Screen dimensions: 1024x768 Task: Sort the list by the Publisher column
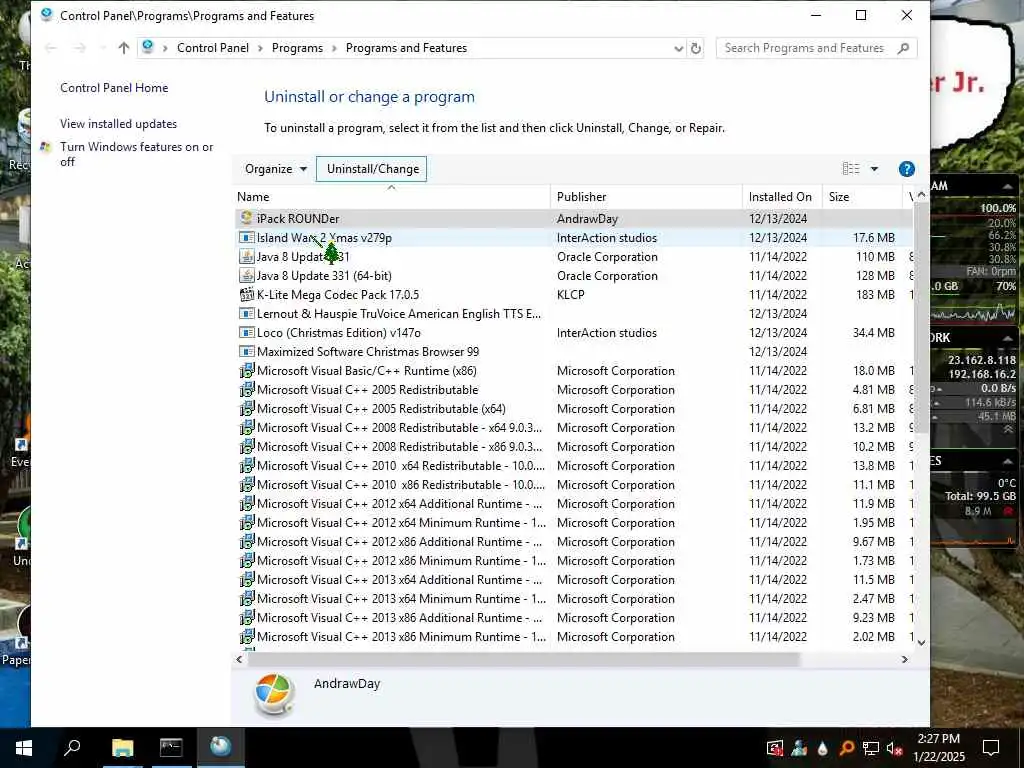646,197
